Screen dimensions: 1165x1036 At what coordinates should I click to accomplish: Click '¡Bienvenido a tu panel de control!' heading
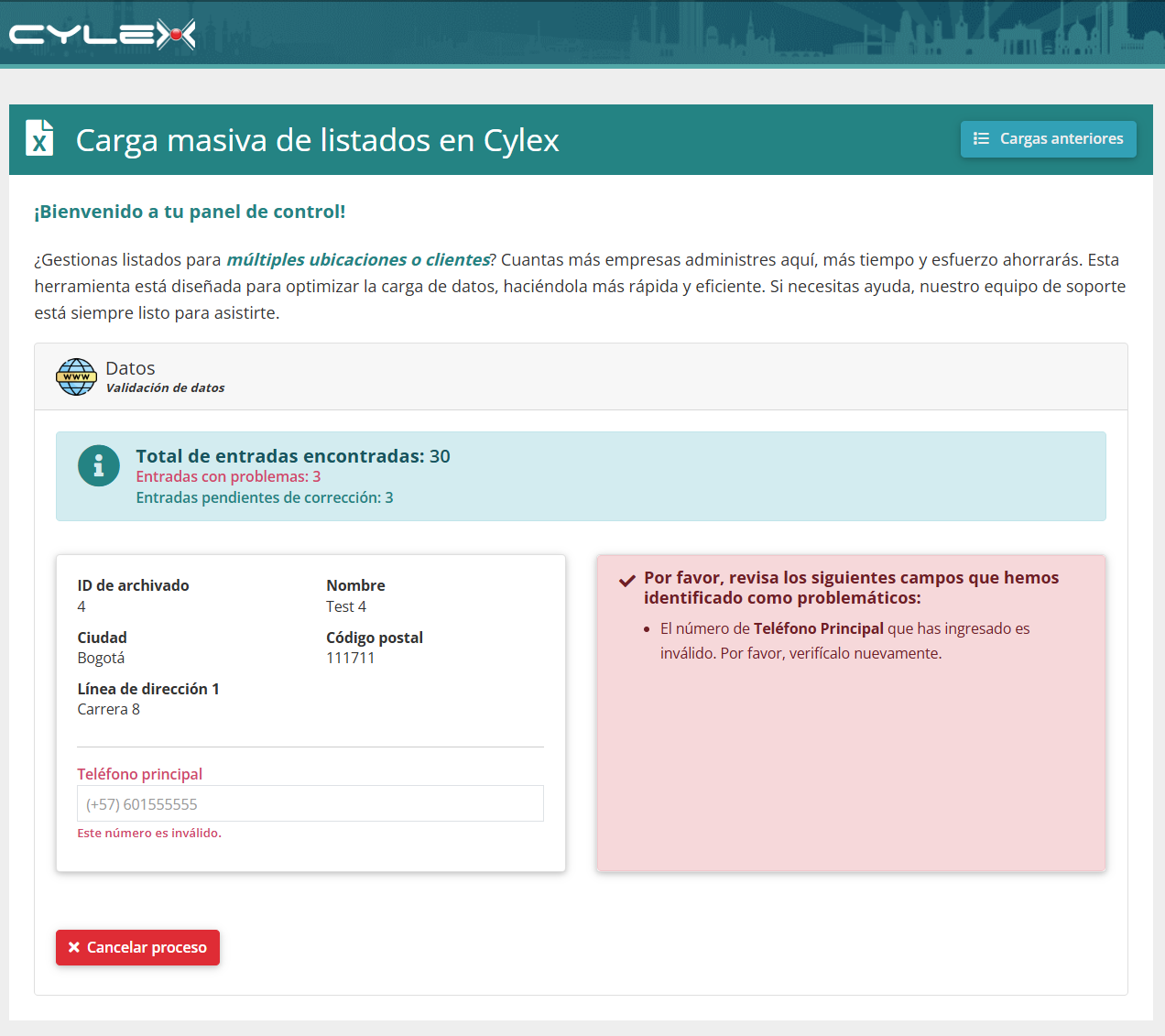click(190, 212)
